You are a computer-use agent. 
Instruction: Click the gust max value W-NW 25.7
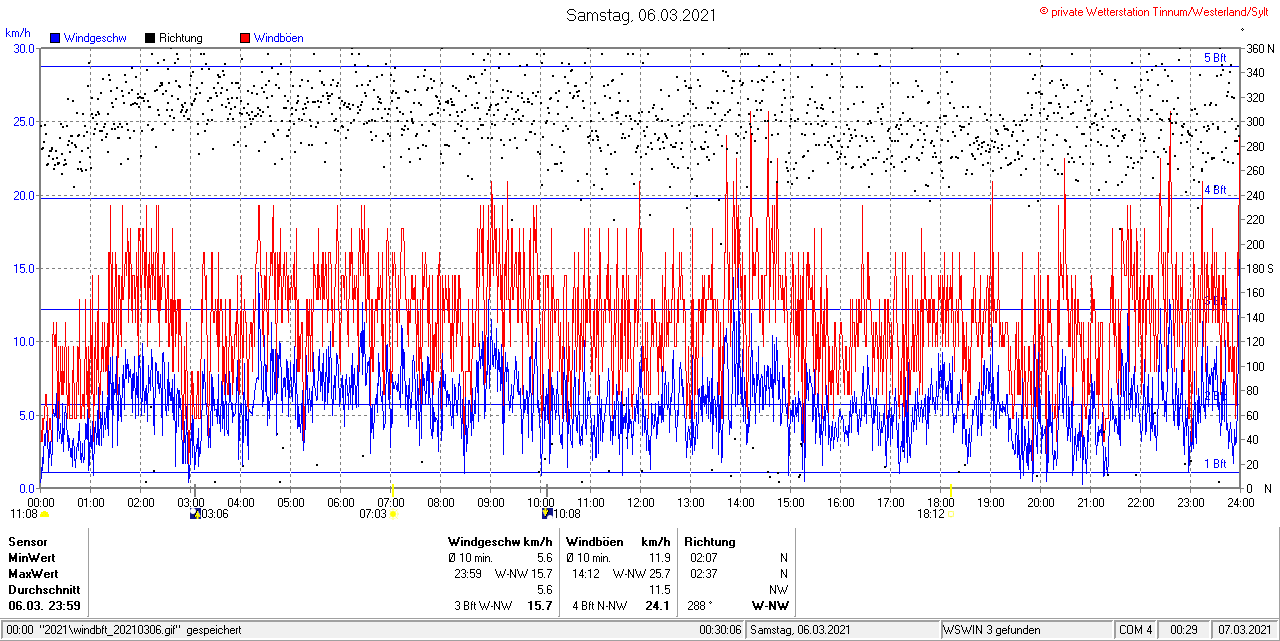pos(640,573)
